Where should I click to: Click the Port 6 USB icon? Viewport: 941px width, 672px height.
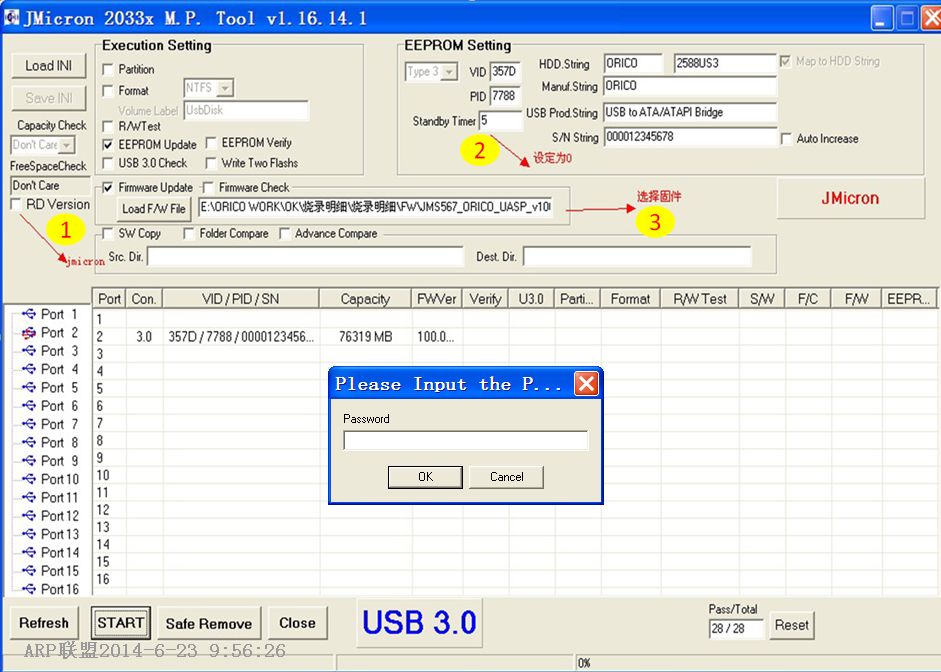[x=28, y=406]
